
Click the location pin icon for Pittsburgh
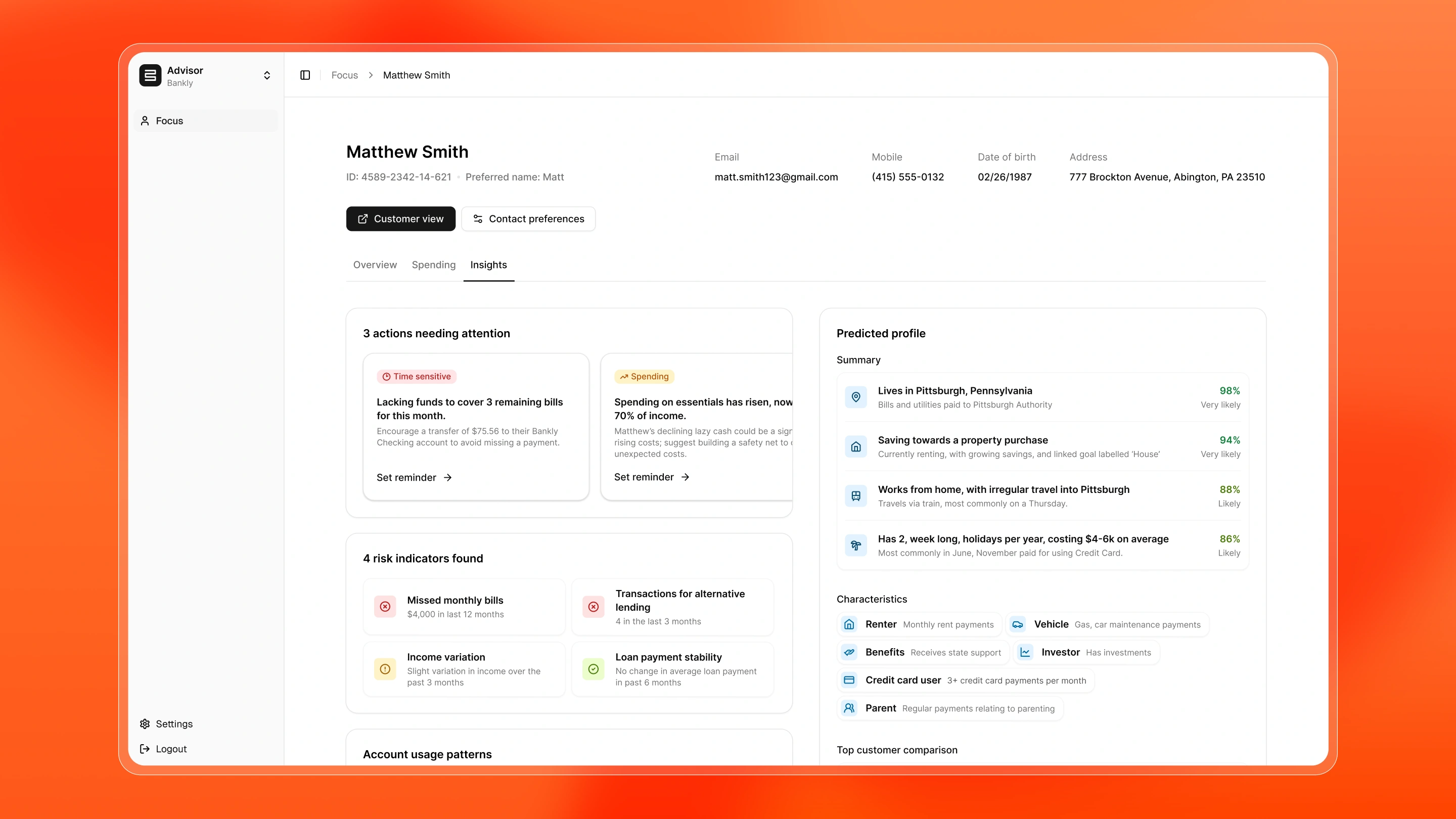pyautogui.click(x=856, y=397)
